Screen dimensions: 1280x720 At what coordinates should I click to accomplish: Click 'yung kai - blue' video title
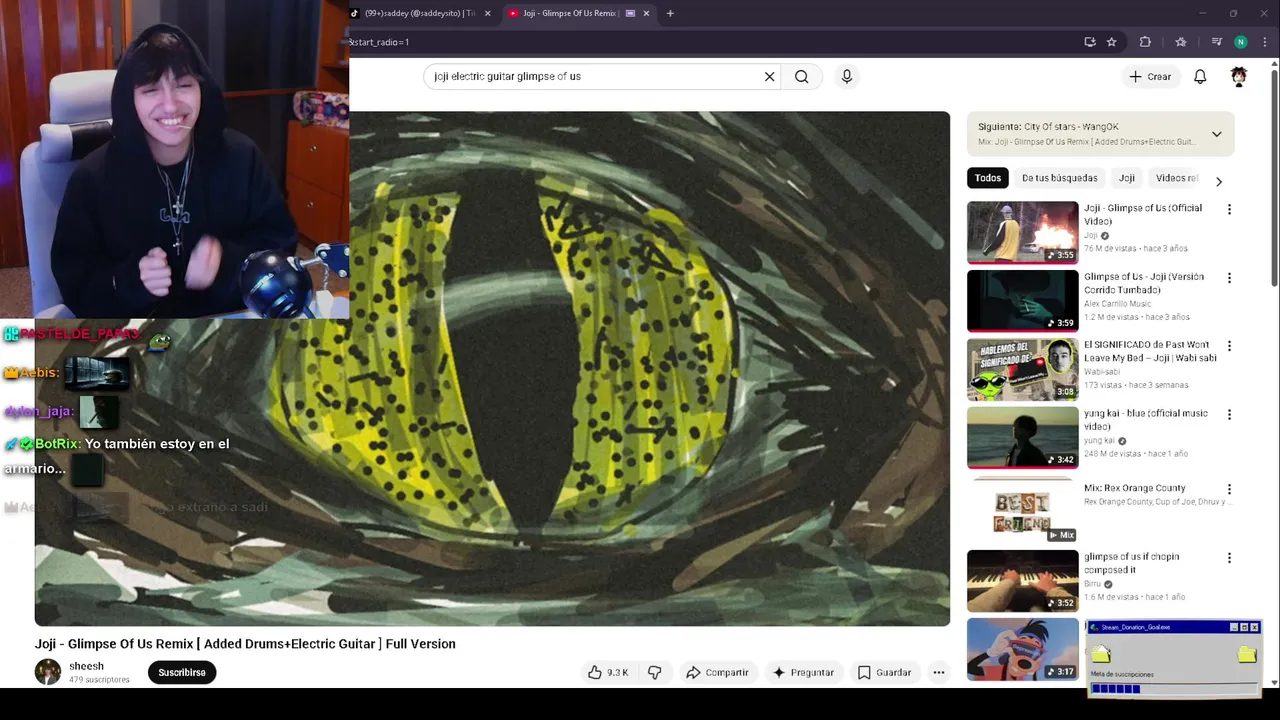1146,419
